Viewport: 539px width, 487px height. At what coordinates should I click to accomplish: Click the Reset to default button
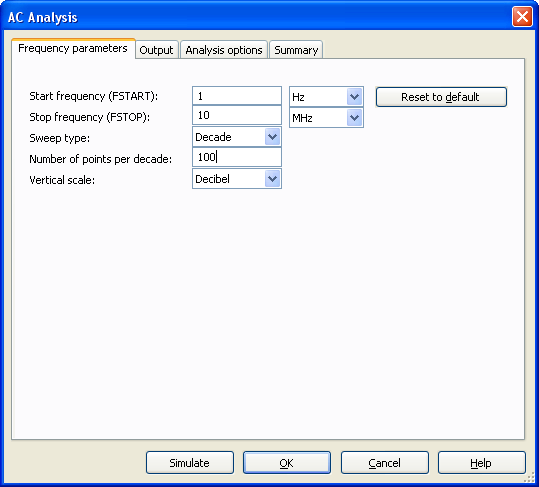coord(441,97)
